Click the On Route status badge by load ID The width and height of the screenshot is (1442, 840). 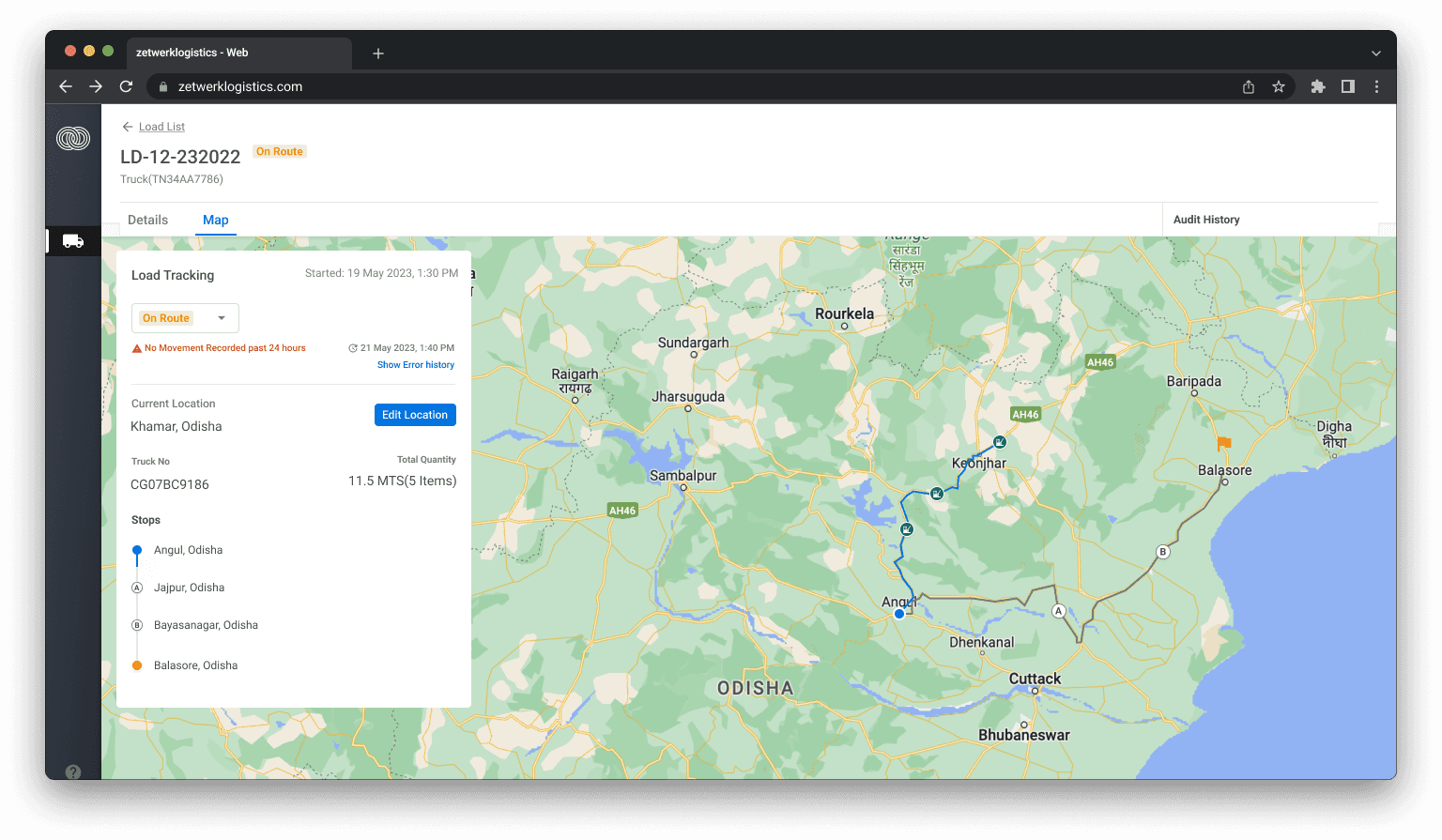(280, 151)
